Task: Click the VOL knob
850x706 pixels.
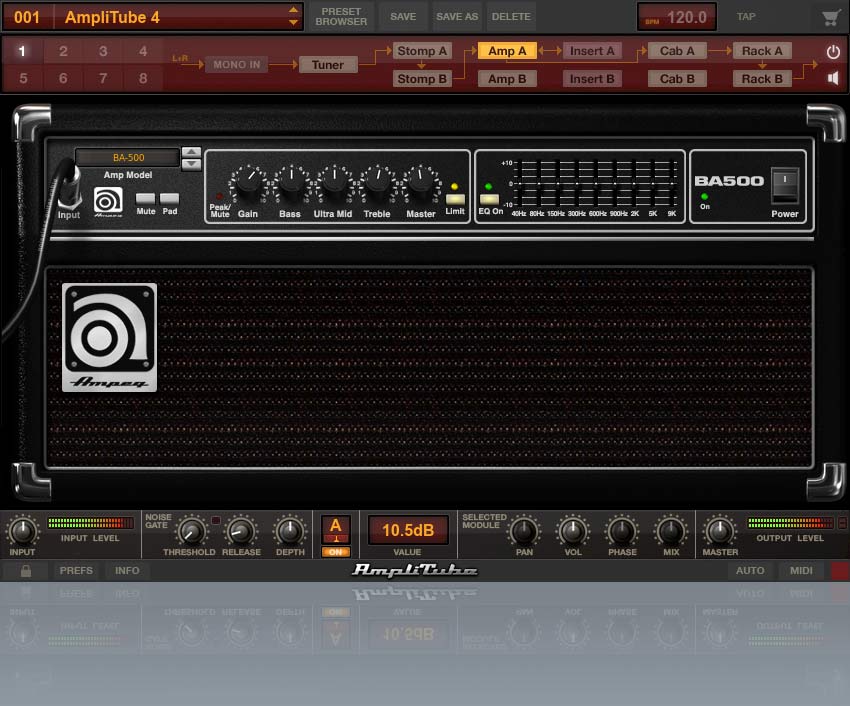Action: (573, 531)
